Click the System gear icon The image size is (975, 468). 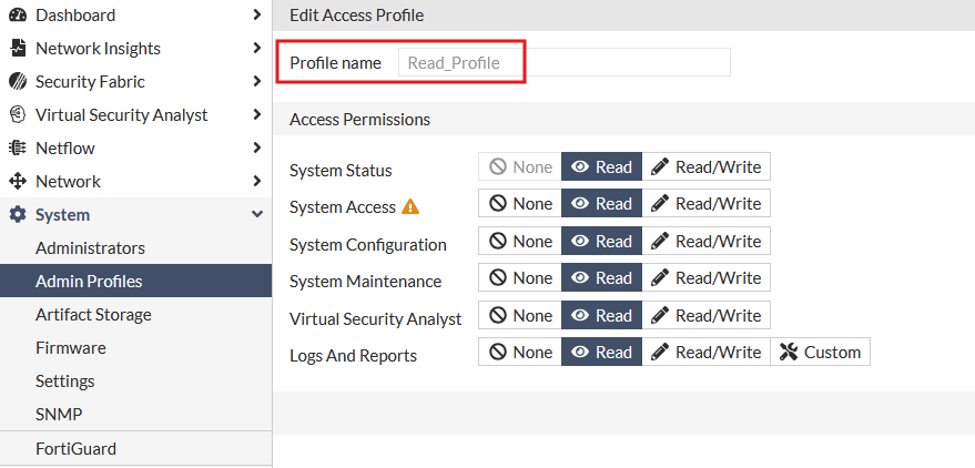point(18,215)
